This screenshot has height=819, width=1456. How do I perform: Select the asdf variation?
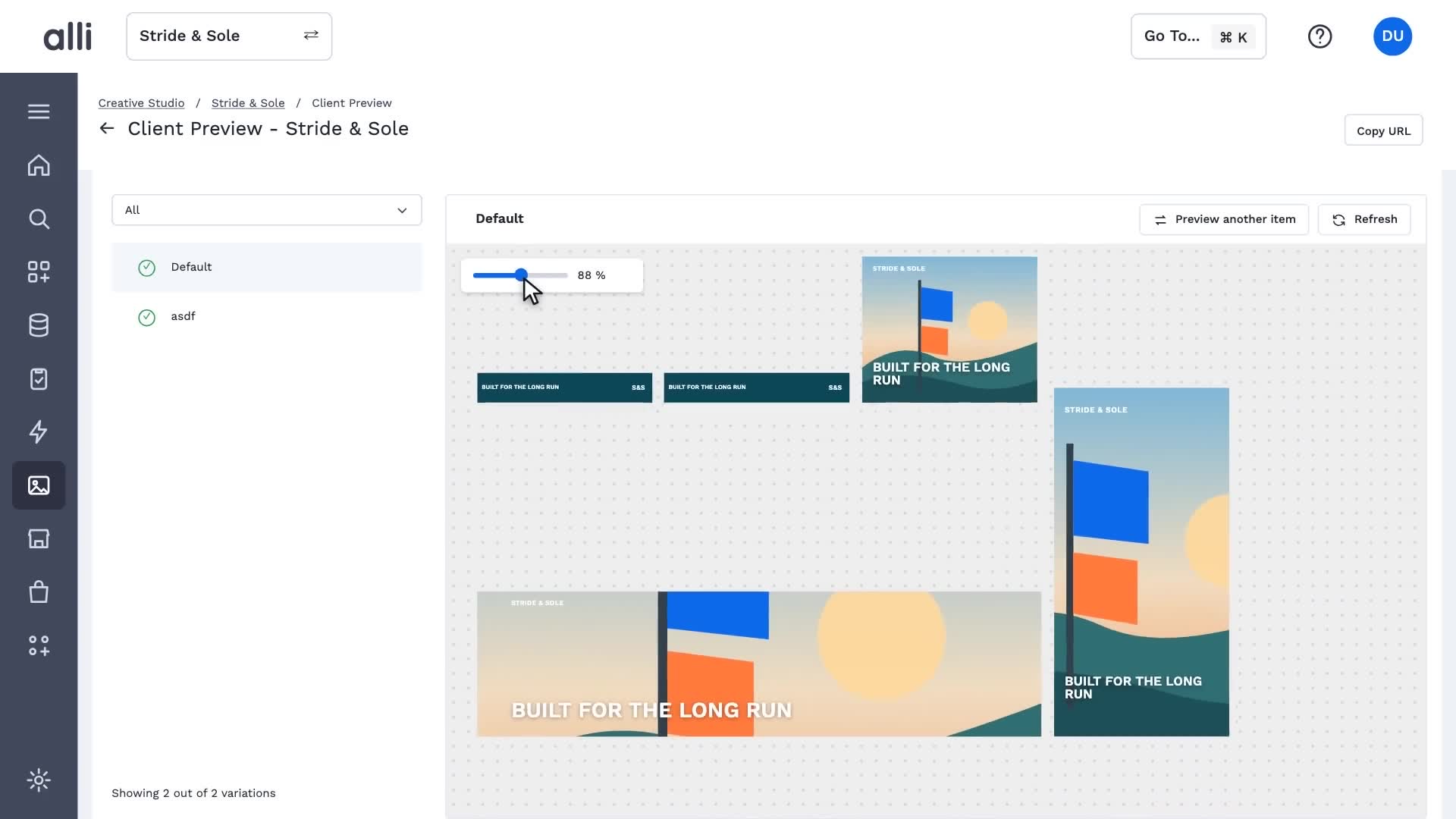(x=267, y=316)
